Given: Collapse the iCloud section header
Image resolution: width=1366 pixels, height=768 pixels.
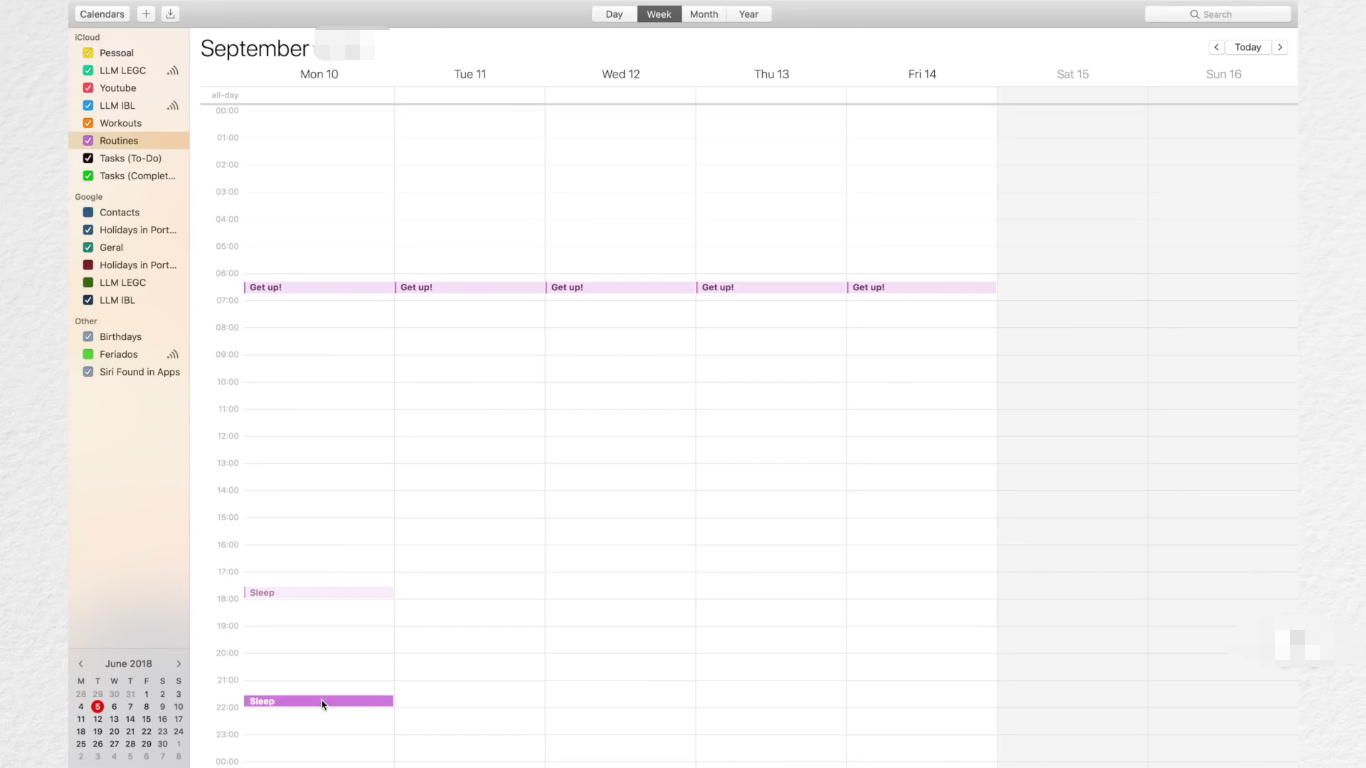Looking at the screenshot, I should click(87, 37).
